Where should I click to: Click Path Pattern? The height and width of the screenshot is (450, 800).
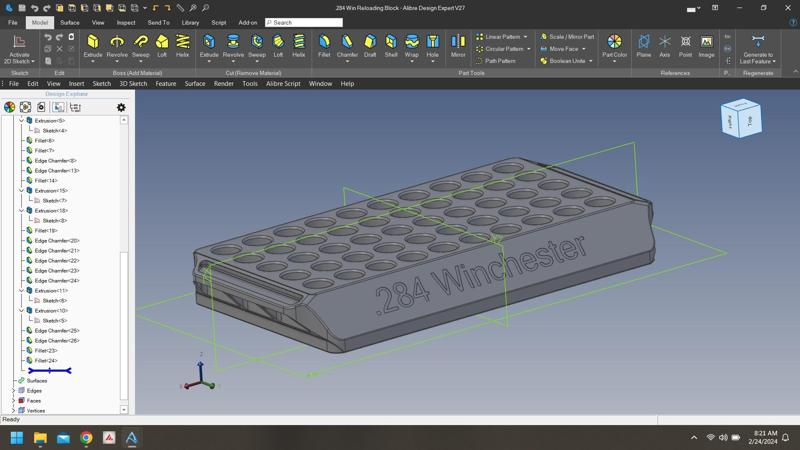point(495,61)
